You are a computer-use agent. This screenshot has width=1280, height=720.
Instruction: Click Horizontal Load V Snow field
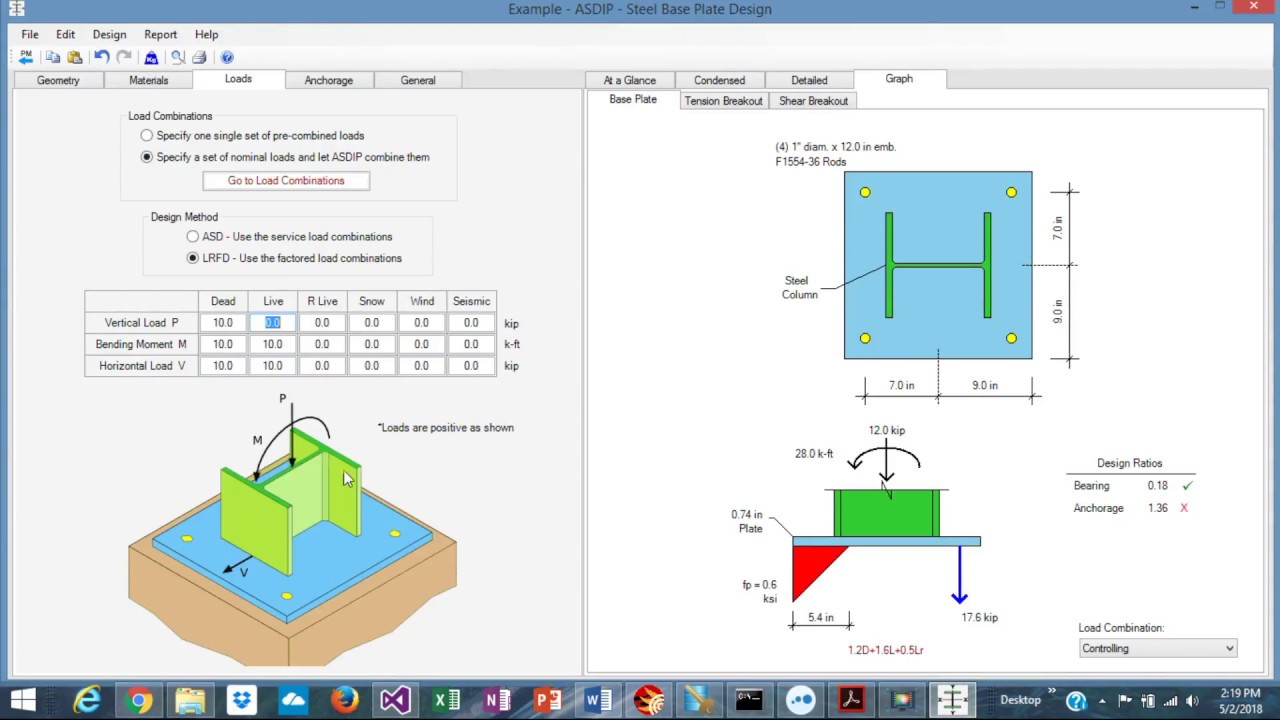pyautogui.click(x=371, y=366)
